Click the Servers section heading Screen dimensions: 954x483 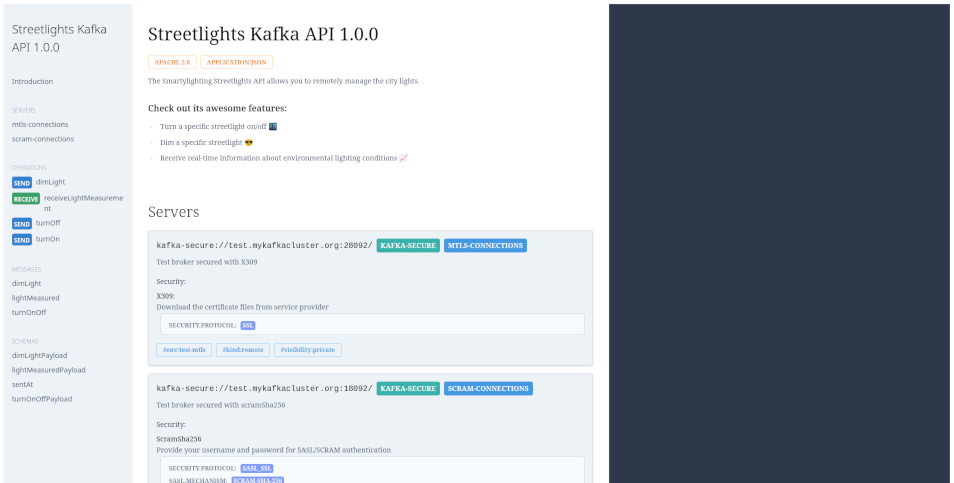173,212
